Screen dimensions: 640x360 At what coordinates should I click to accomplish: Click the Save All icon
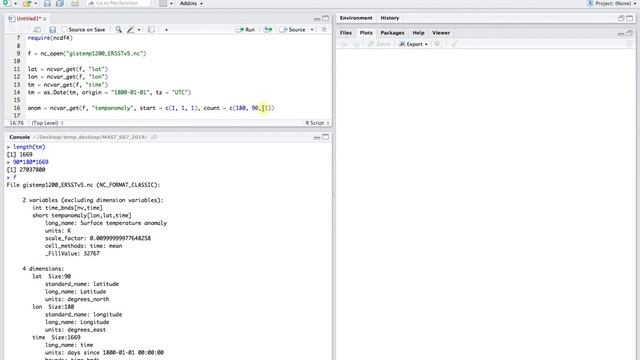60,3
